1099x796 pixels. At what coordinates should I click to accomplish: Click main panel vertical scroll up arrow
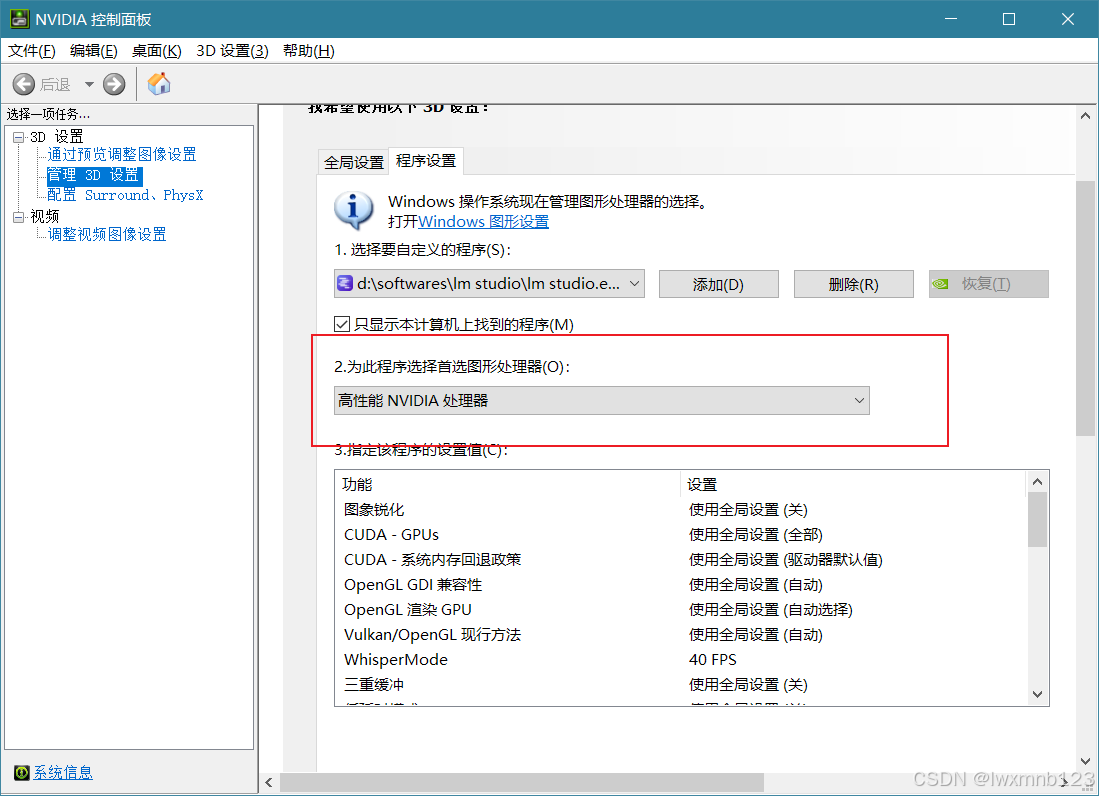(1085, 116)
